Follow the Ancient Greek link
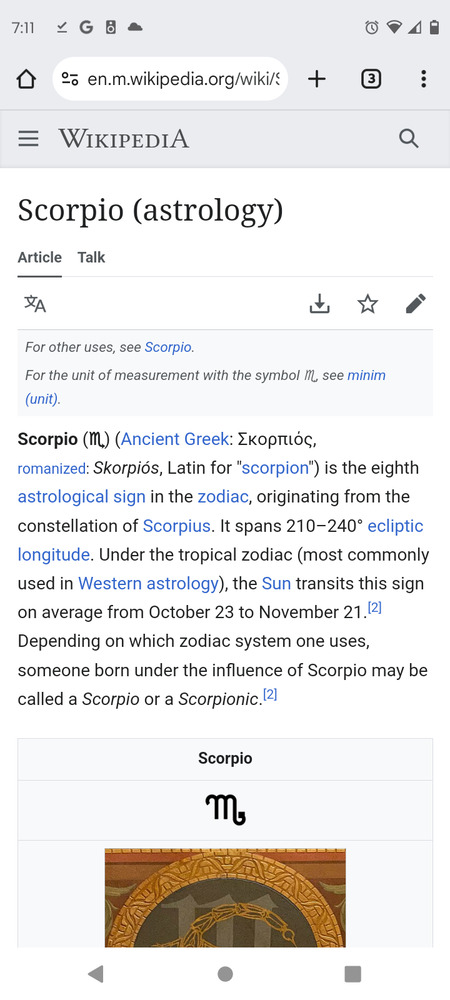 click(x=175, y=439)
